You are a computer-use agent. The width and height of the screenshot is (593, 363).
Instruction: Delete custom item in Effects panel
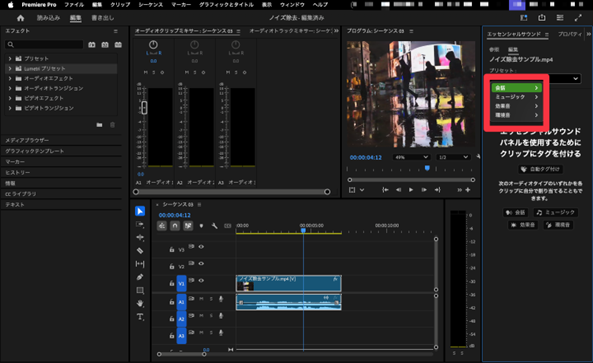(112, 125)
